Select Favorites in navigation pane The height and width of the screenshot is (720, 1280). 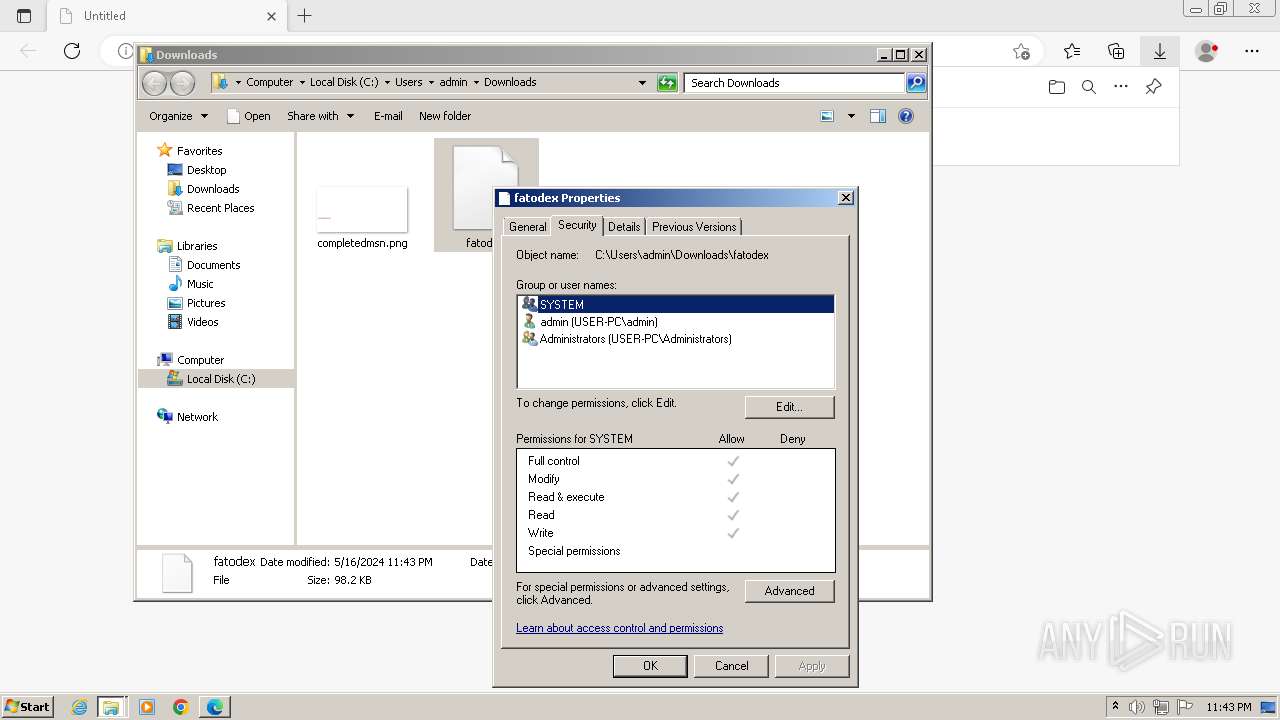[199, 151]
